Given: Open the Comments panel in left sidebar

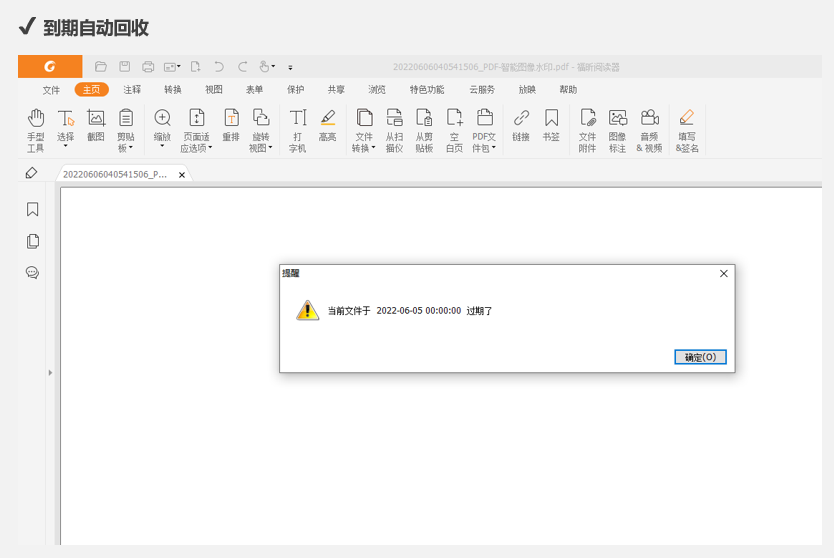Looking at the screenshot, I should tap(33, 273).
